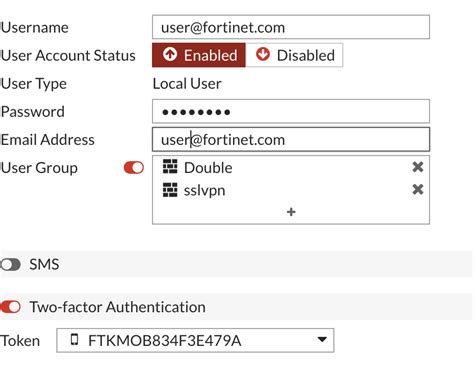Remove the sslvpn group with its X
This screenshot has width=474, height=374.
tap(418, 190)
